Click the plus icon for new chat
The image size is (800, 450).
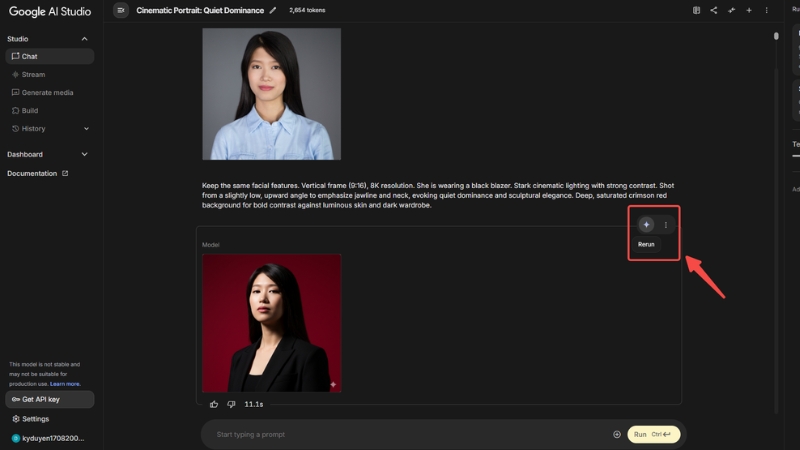point(749,10)
